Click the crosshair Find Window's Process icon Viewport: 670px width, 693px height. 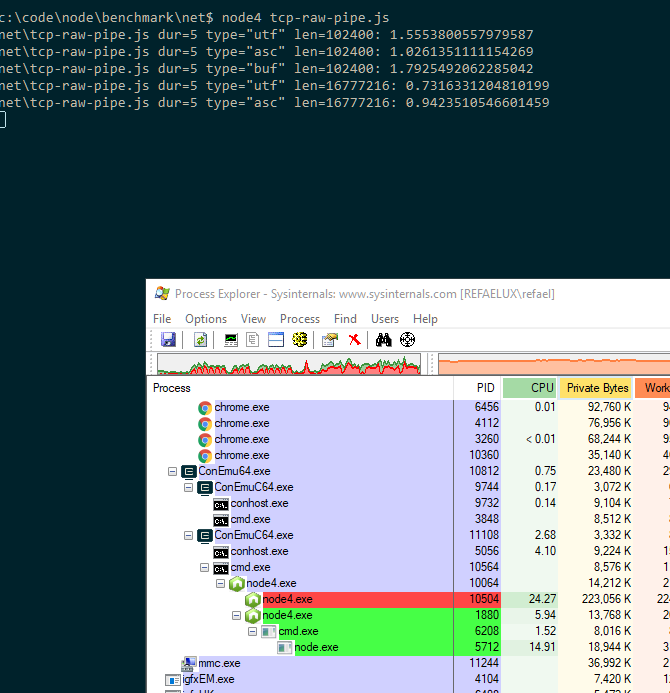pyautogui.click(x=407, y=340)
